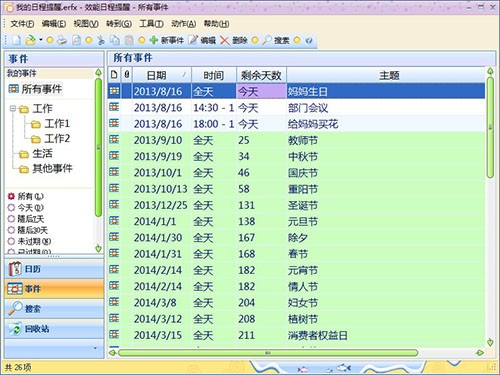
Task: Click the event list scroll up arrow
Action: click(490, 71)
